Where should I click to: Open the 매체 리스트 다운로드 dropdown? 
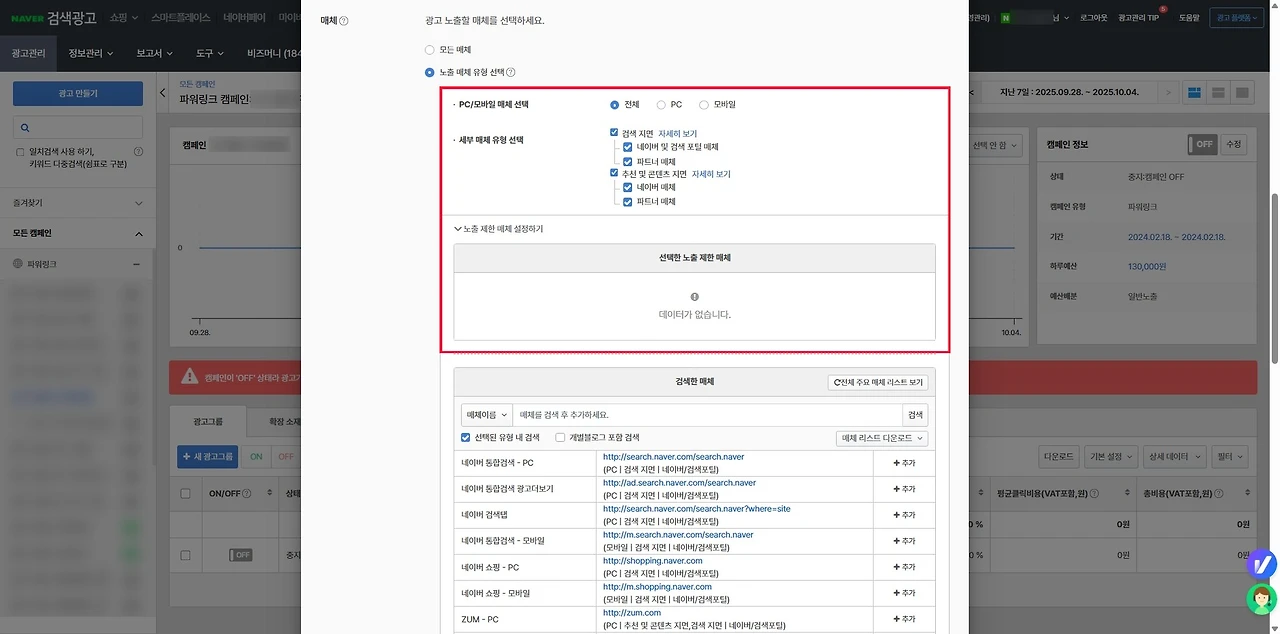pos(882,438)
